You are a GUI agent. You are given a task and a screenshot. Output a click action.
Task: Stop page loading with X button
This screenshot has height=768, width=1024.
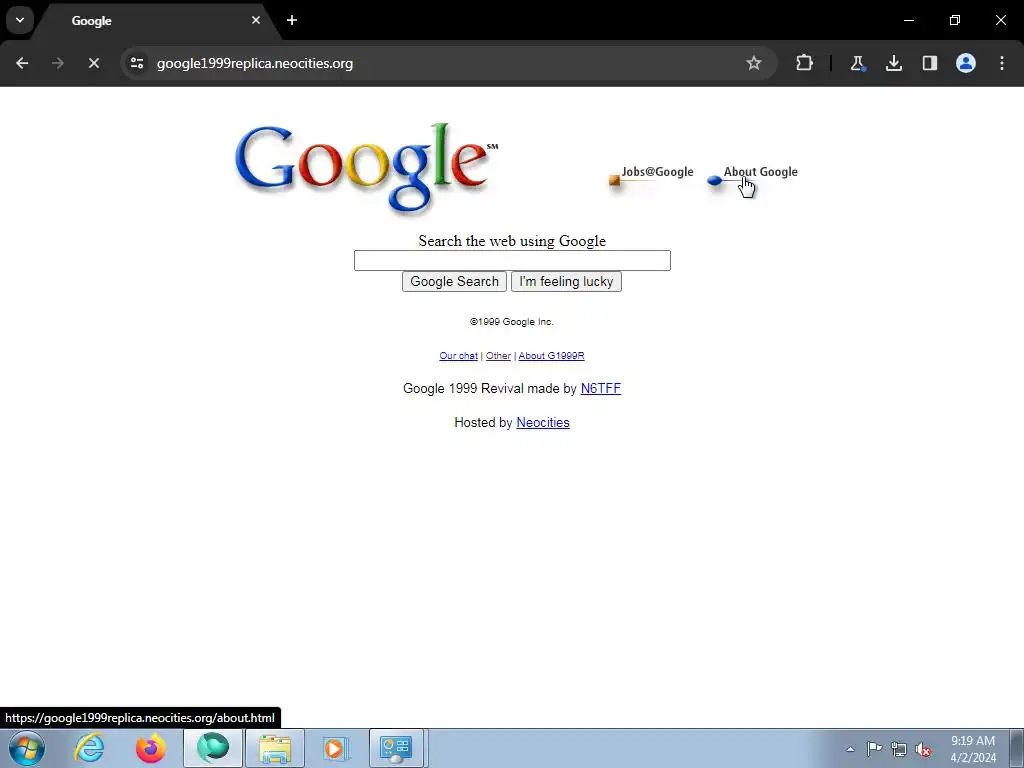pos(93,63)
